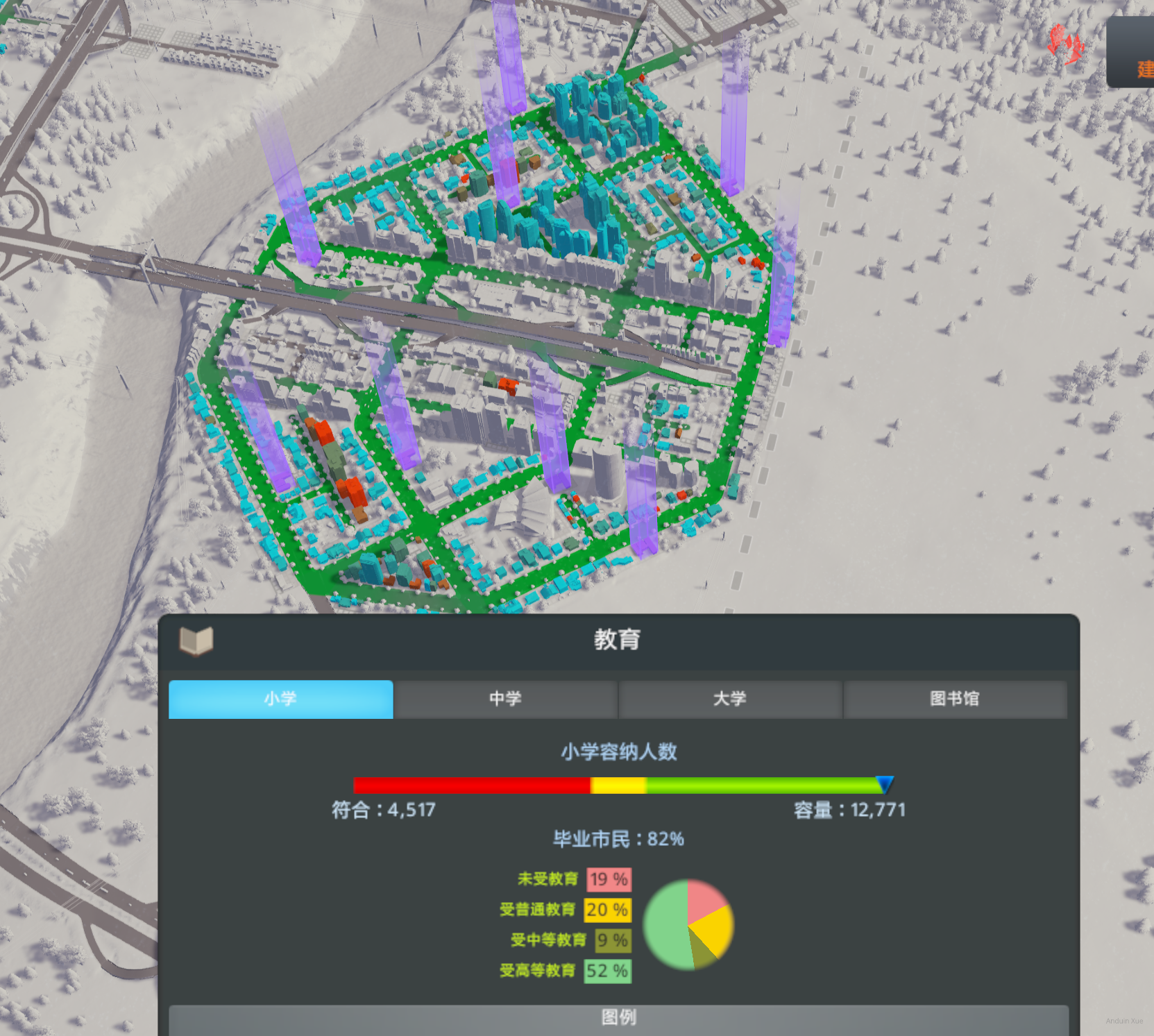Click the 容量：12,771 capacity label
This screenshot has height=1036, width=1154.
[849, 810]
